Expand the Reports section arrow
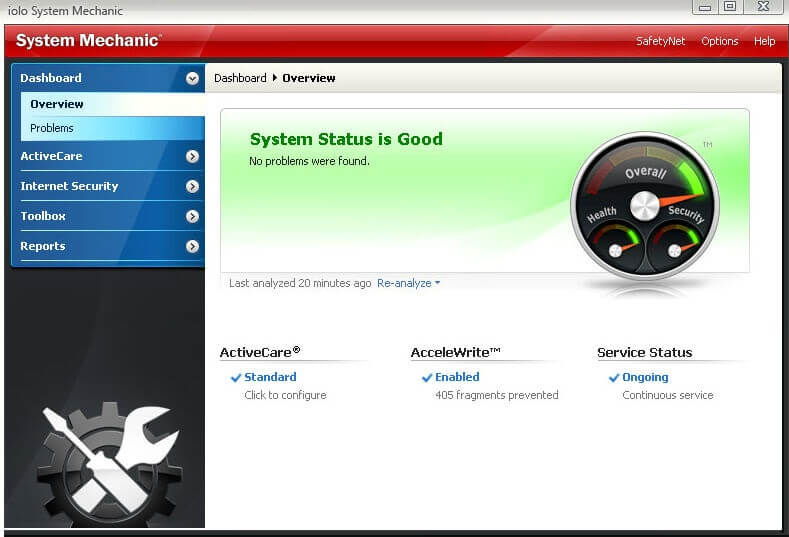The height and width of the screenshot is (537, 789). pyautogui.click(x=192, y=247)
